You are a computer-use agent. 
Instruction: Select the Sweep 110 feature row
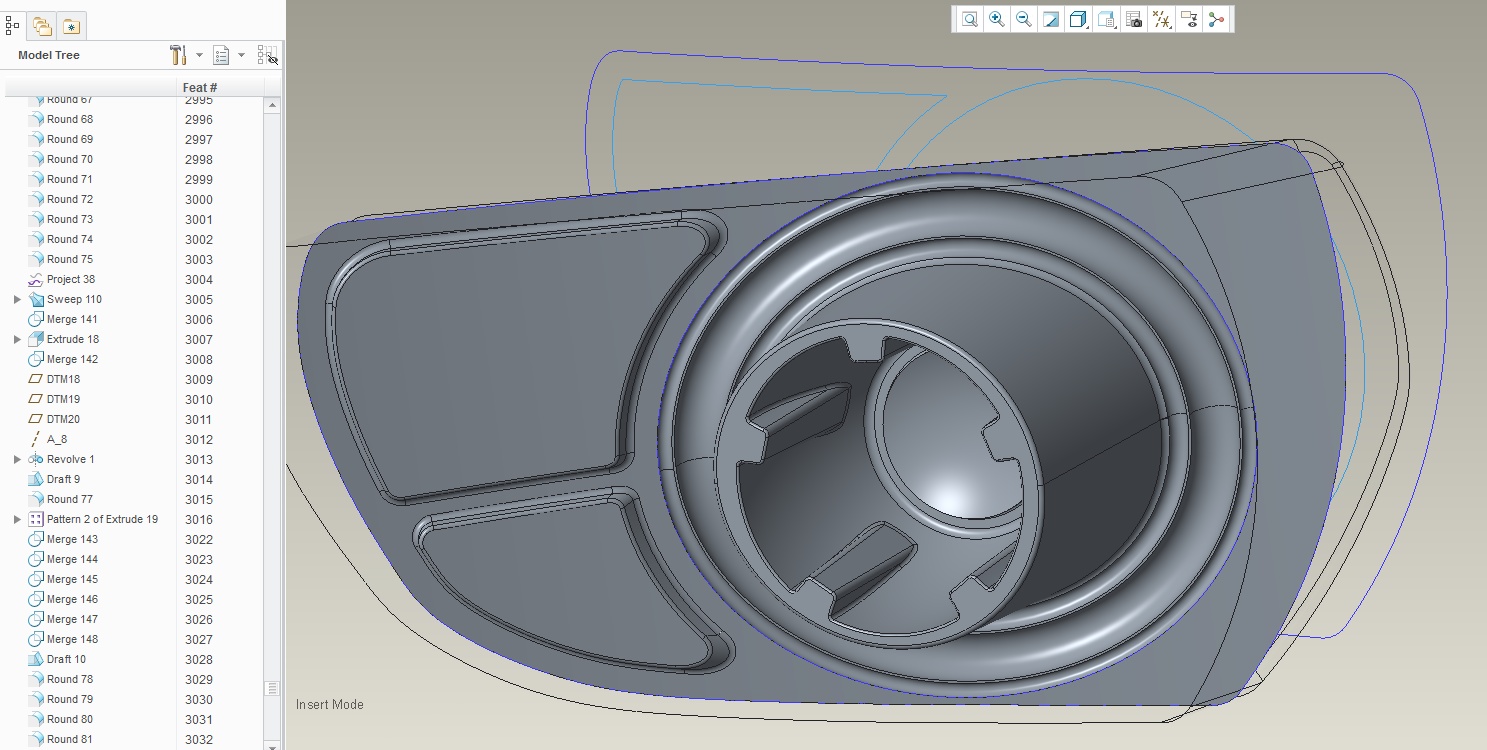click(x=74, y=299)
